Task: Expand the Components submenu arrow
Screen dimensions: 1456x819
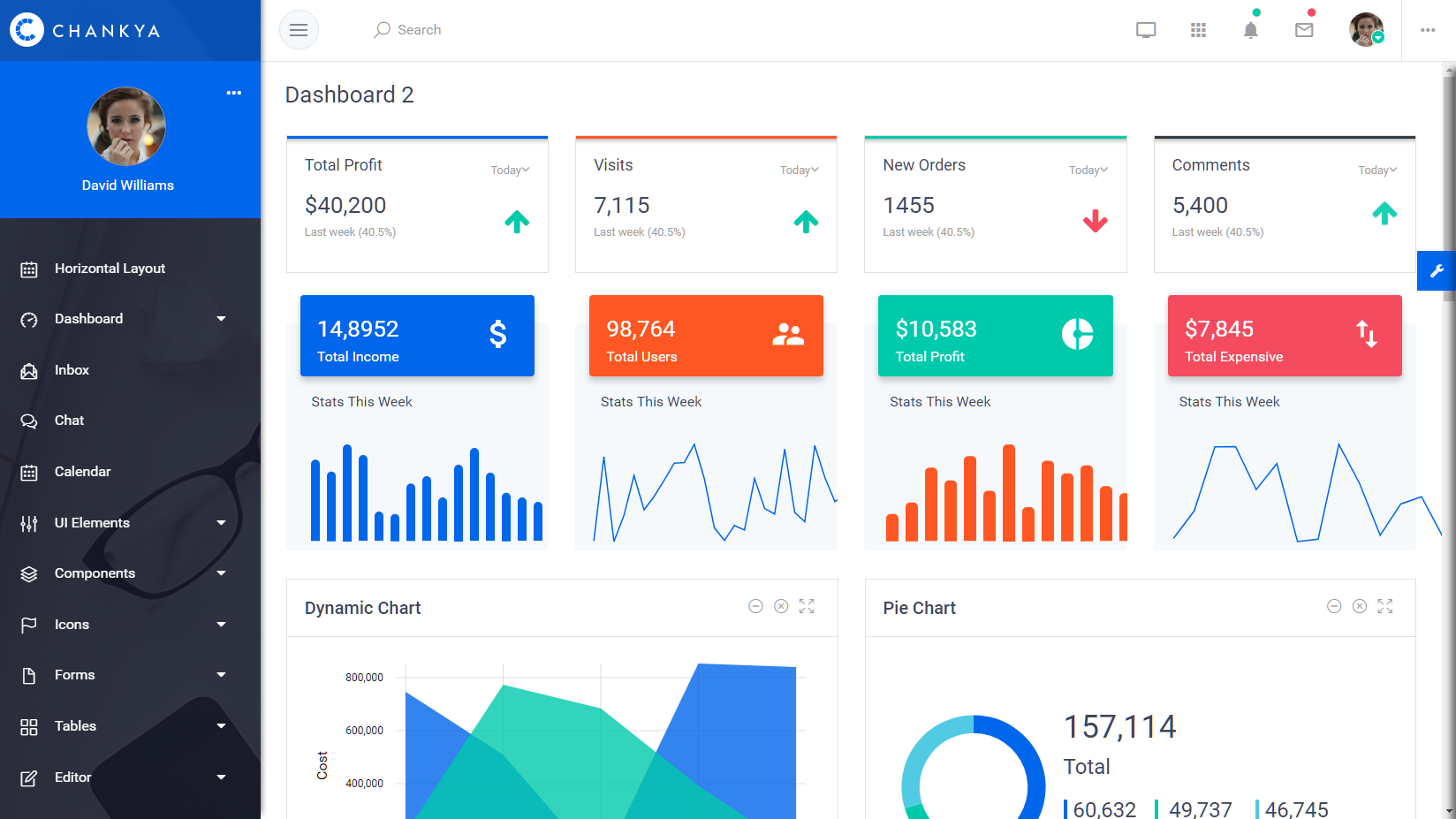Action: (221, 573)
